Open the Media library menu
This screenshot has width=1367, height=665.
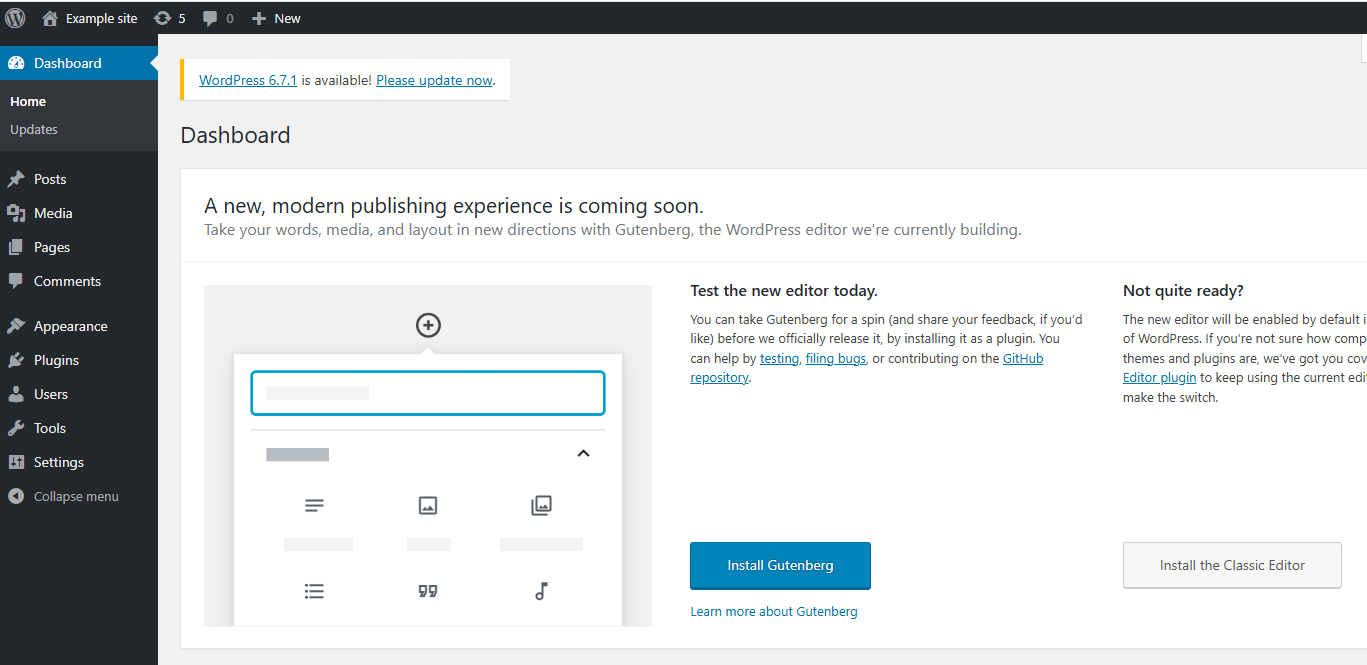(52, 213)
